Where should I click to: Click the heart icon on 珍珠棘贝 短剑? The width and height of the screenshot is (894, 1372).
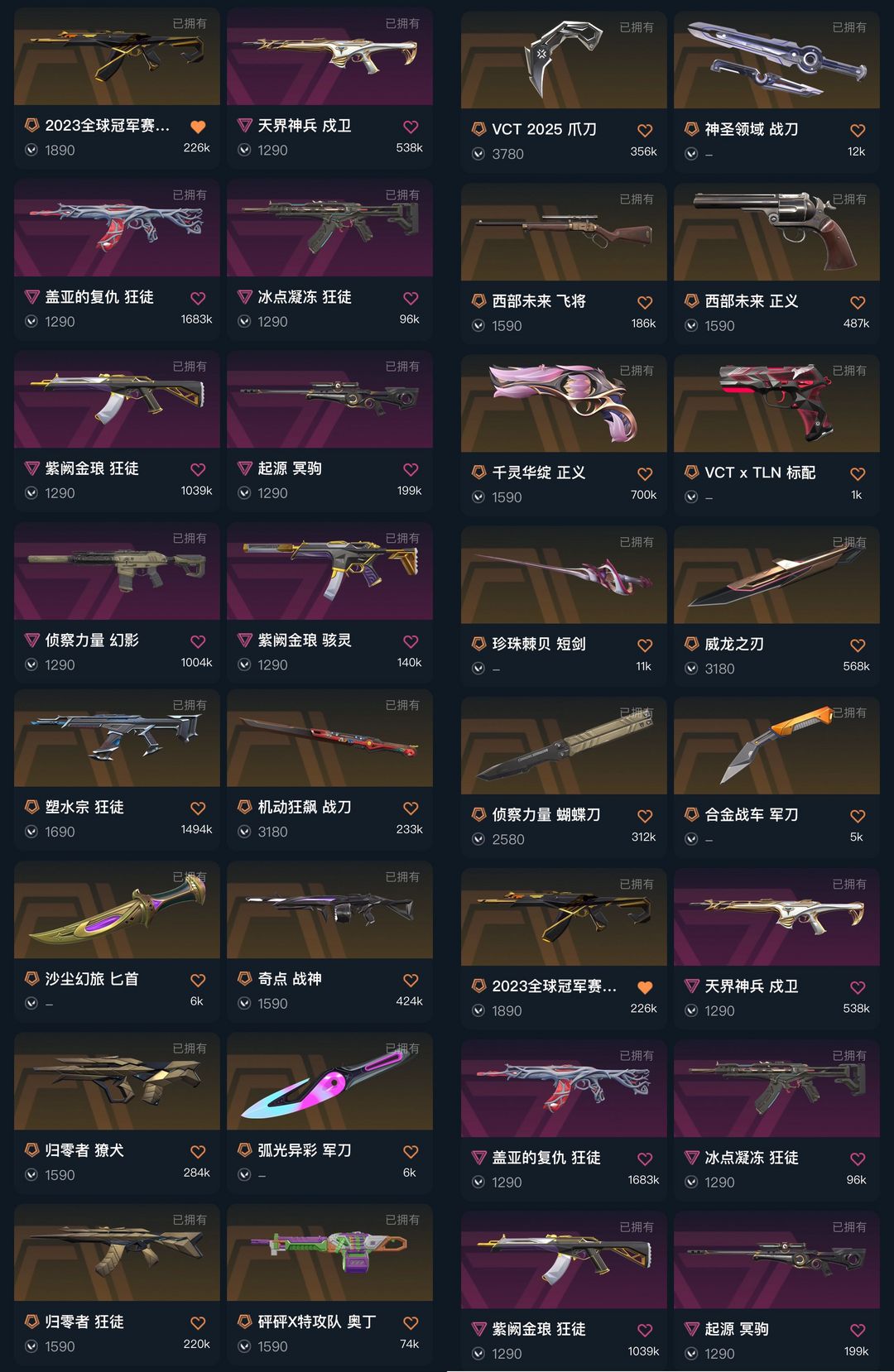click(645, 645)
